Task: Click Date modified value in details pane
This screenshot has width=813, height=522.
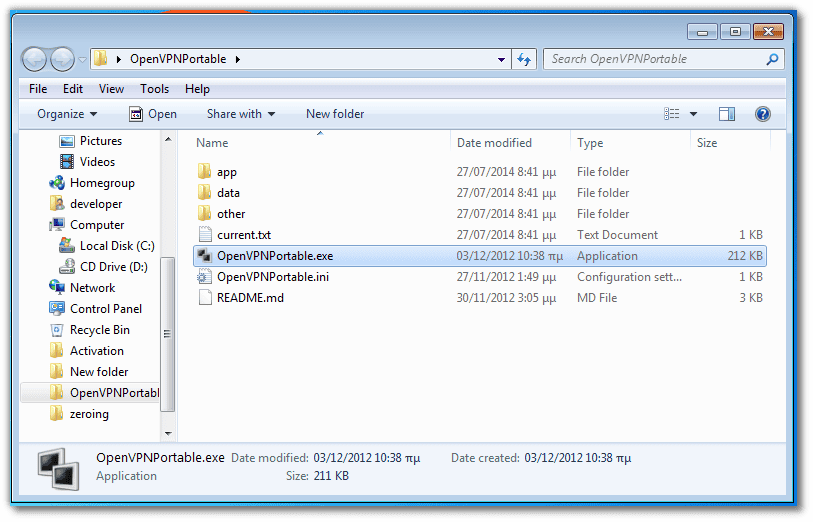Action: [367, 458]
